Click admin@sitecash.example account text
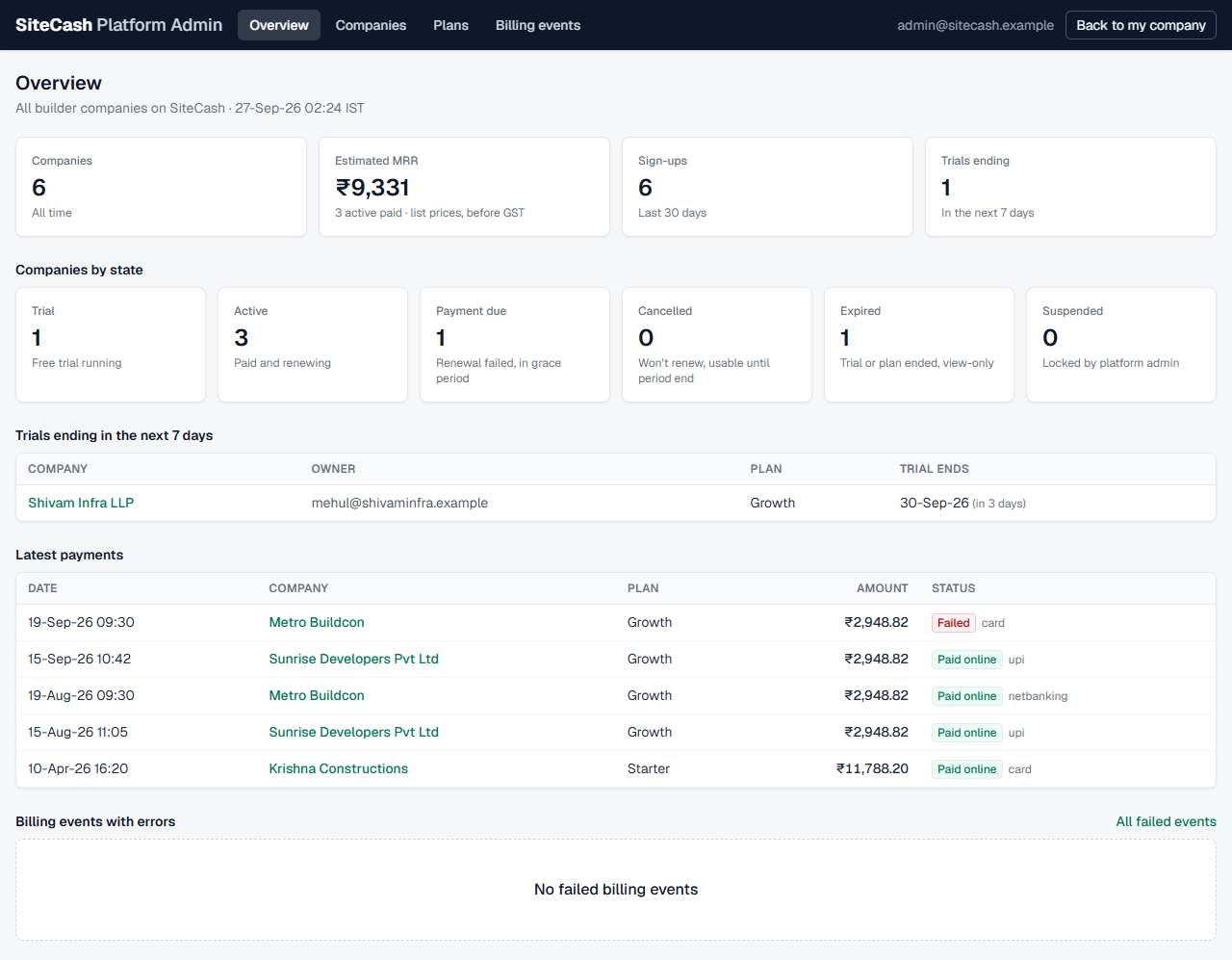The image size is (1232, 960). [x=975, y=25]
